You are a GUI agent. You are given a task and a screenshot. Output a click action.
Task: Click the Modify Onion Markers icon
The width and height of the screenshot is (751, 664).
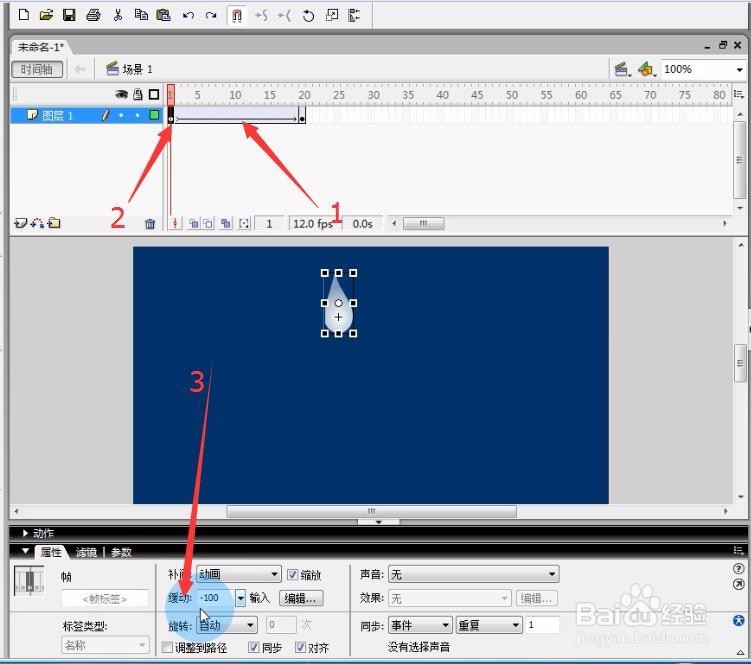244,224
